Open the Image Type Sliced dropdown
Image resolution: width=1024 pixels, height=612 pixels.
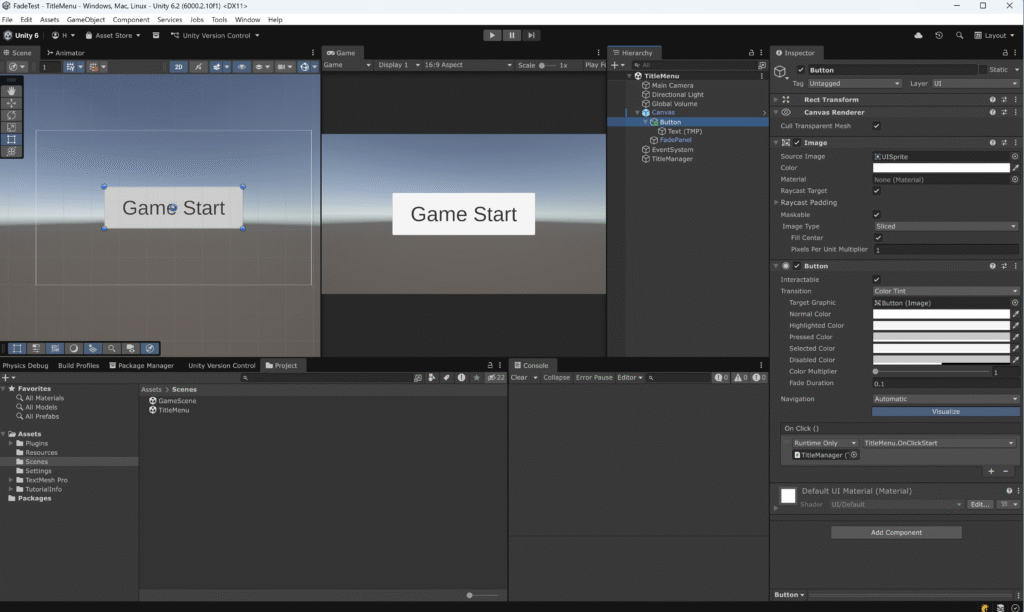(945, 226)
